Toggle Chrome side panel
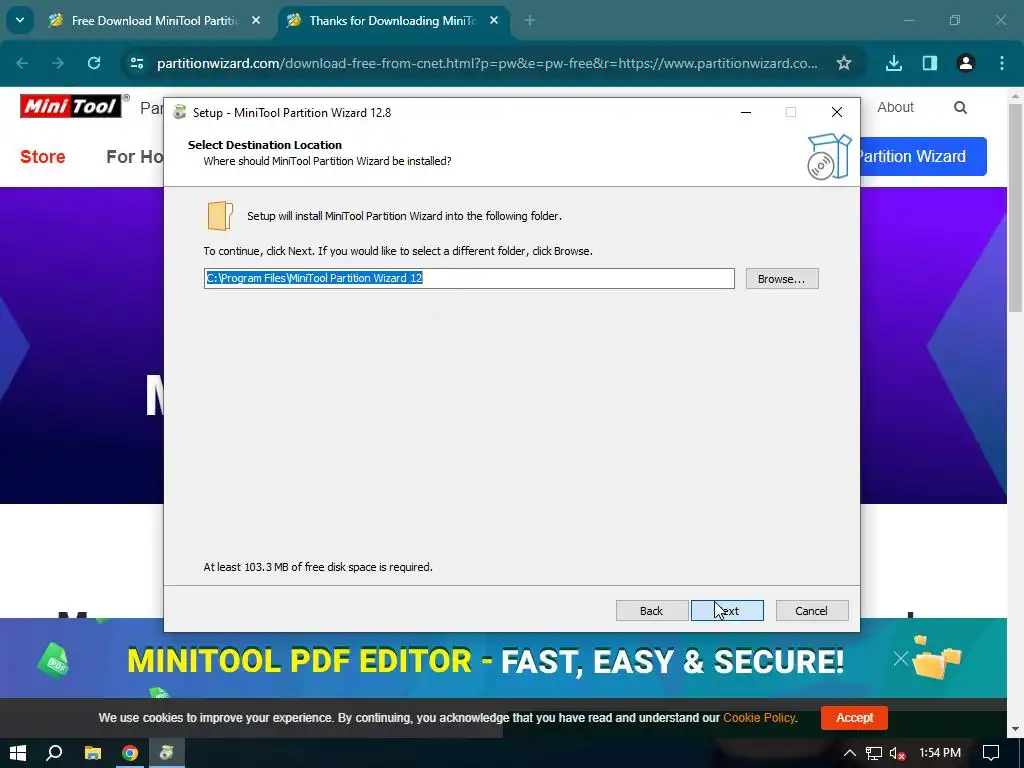 (x=930, y=63)
